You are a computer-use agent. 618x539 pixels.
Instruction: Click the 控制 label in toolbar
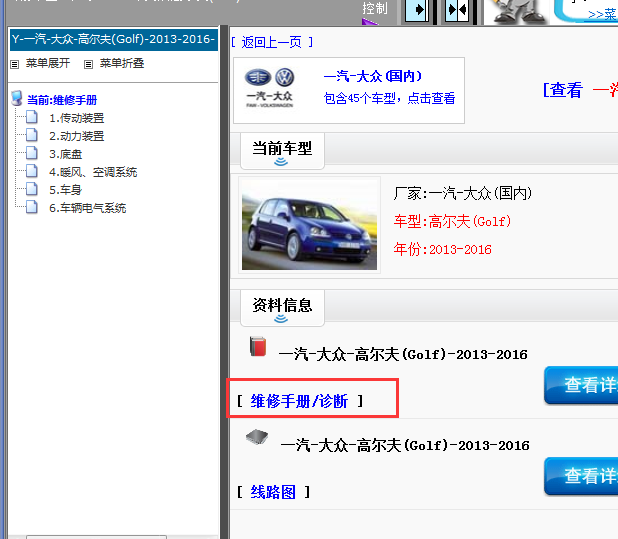(375, 8)
